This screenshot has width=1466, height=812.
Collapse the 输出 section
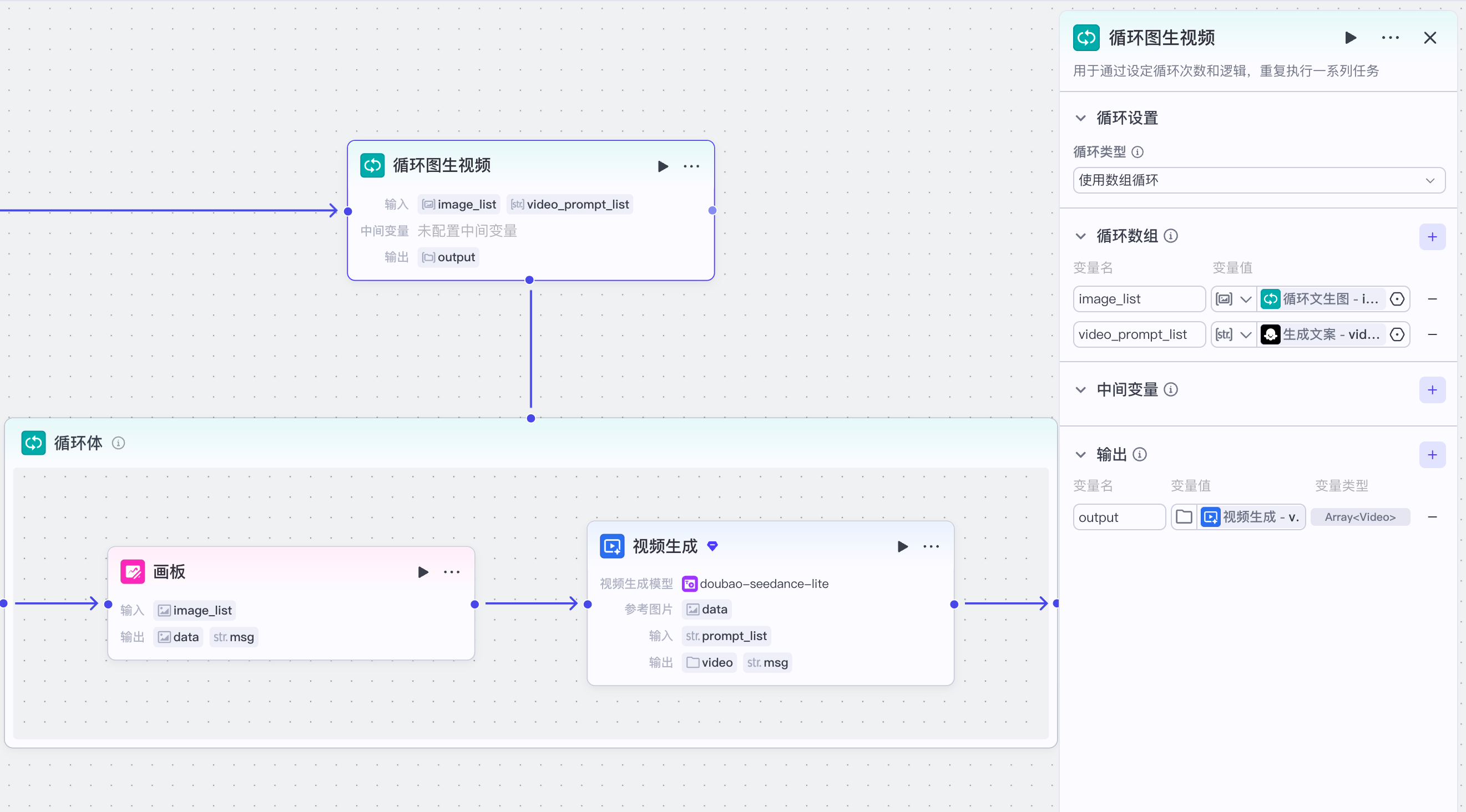(x=1081, y=455)
